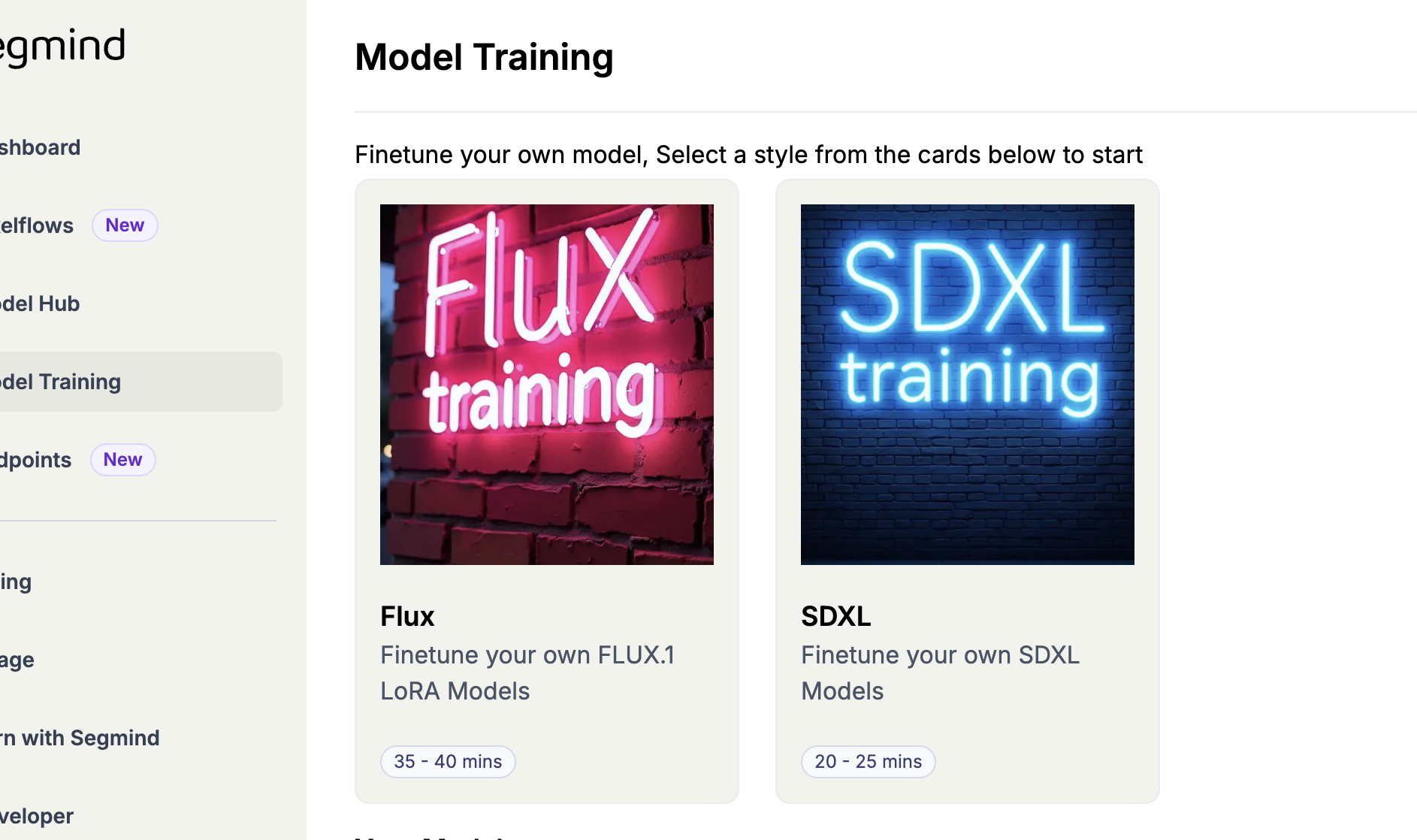The height and width of the screenshot is (840, 1417).
Task: Click Finetune your own SDXL Models description
Action: coord(940,673)
